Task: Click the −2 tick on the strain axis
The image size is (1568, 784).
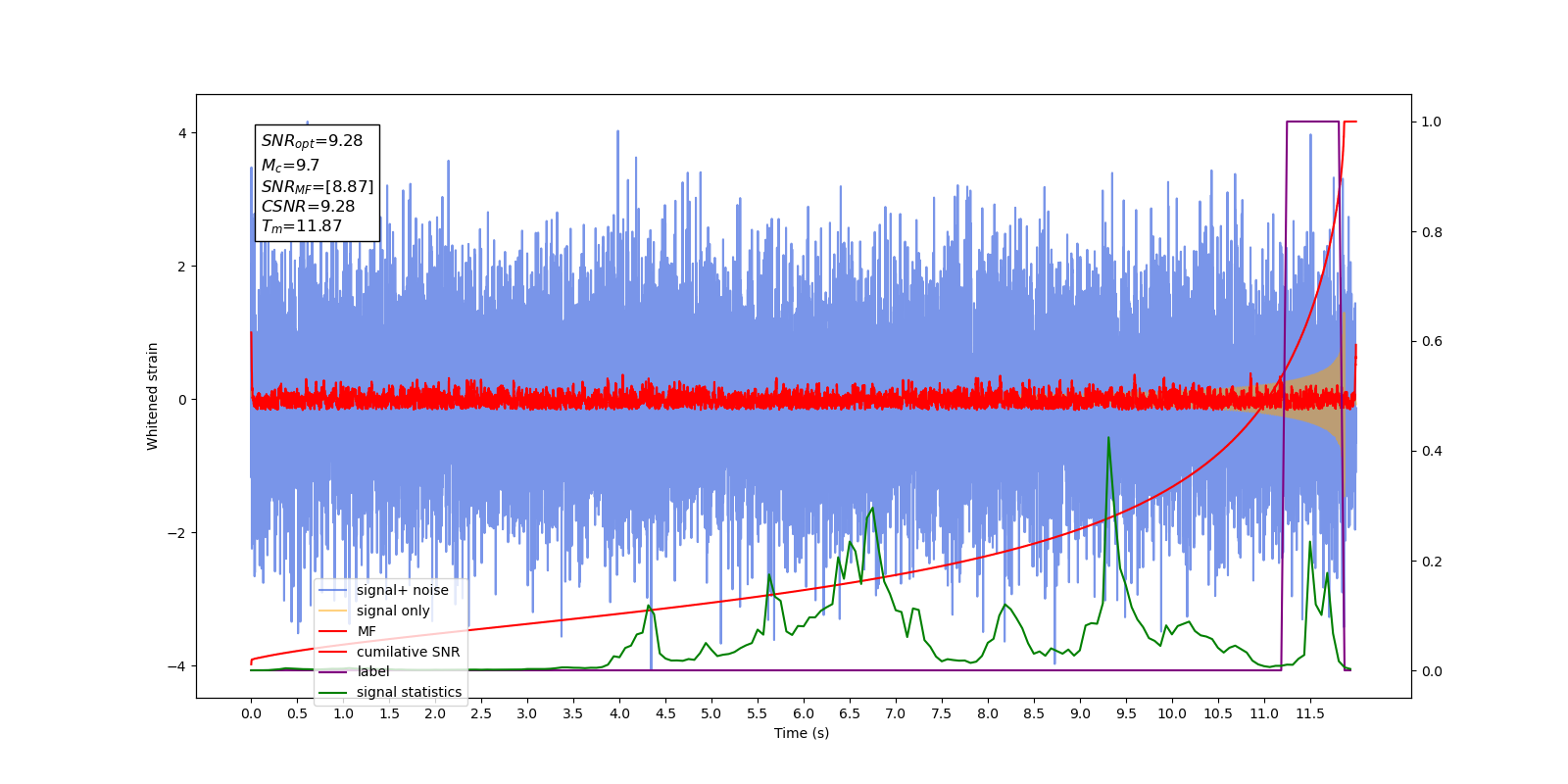Action: [x=176, y=533]
